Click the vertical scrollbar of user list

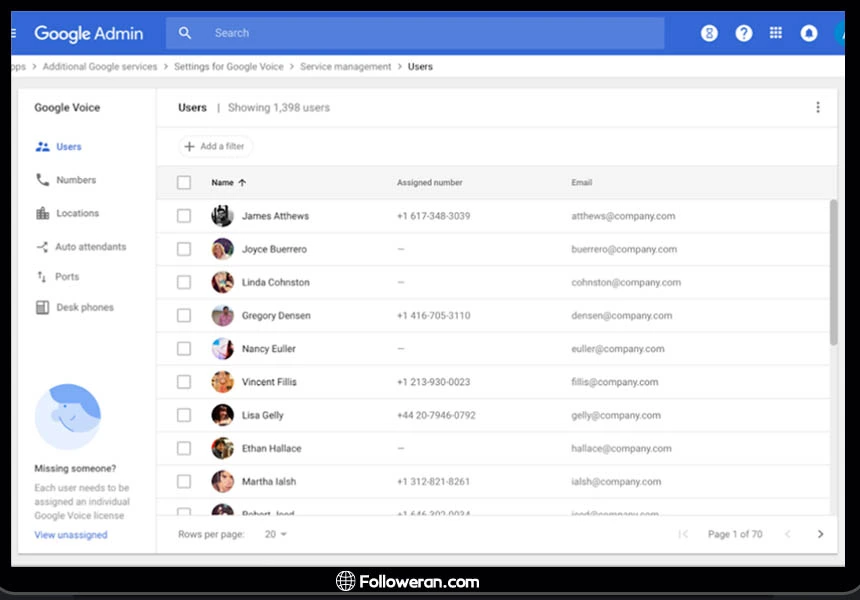point(834,270)
